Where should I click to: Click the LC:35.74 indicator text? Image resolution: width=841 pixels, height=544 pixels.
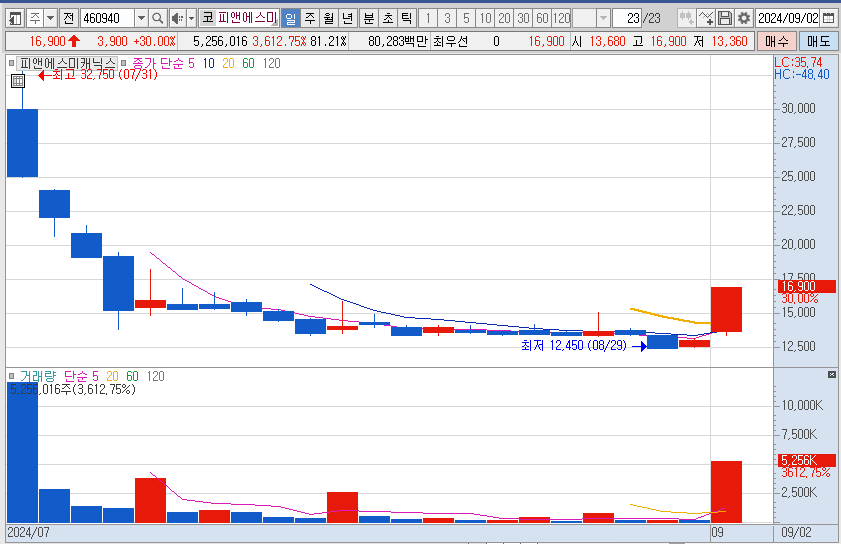(798, 62)
